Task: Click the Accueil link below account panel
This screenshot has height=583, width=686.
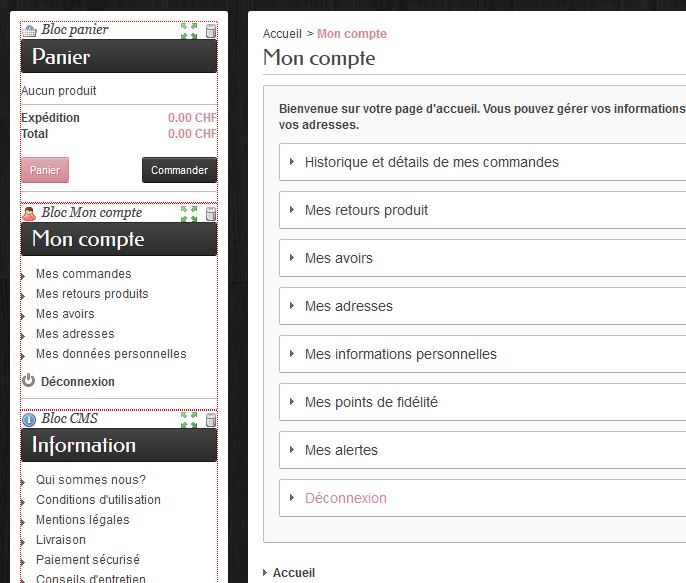Action: 294,573
